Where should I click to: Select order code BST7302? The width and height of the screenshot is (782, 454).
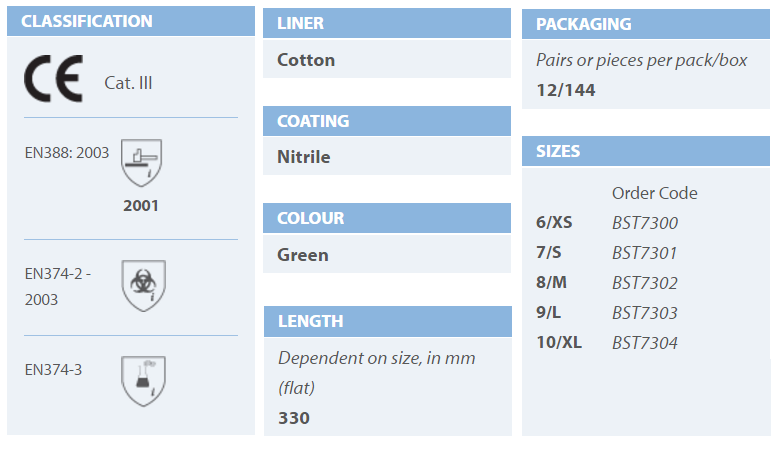pyautogui.click(x=644, y=283)
